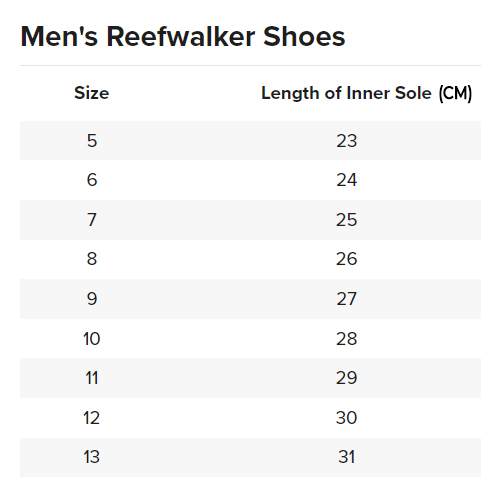Click the 31 cm inner sole value
Screen dimensions: 503x491
[x=347, y=457]
